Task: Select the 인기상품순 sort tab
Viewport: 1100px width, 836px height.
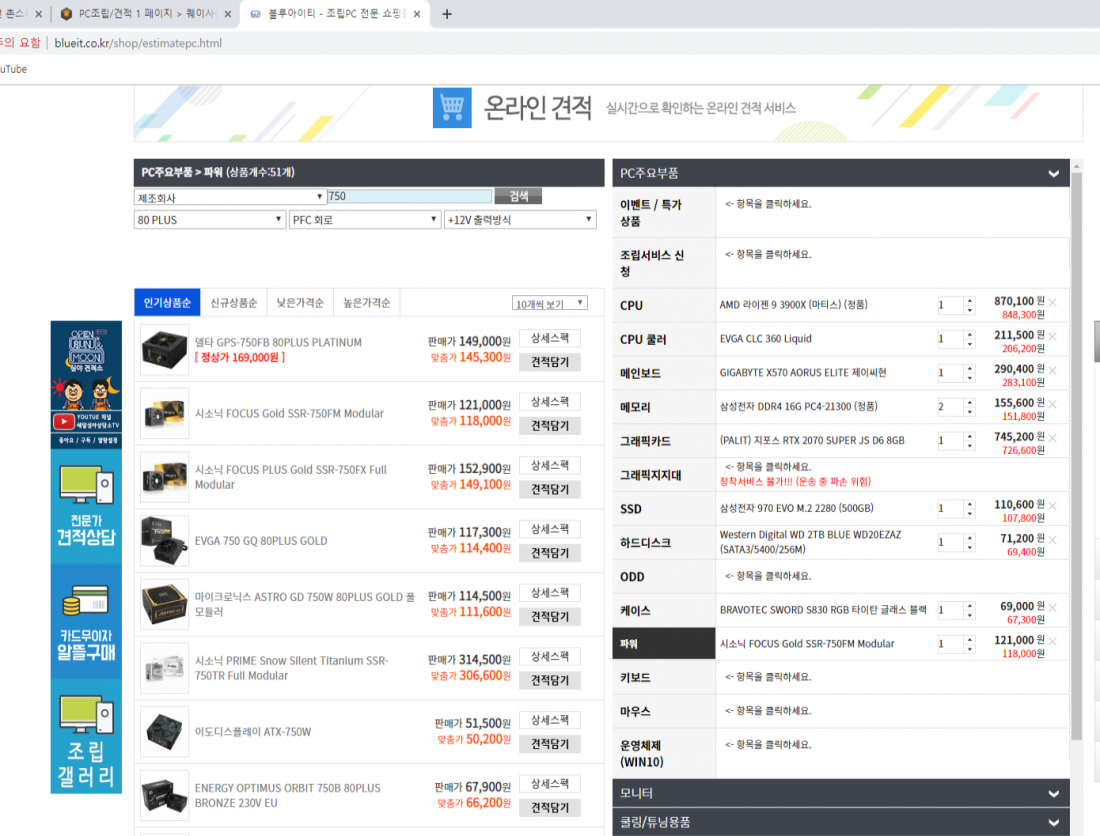Action: point(167,302)
